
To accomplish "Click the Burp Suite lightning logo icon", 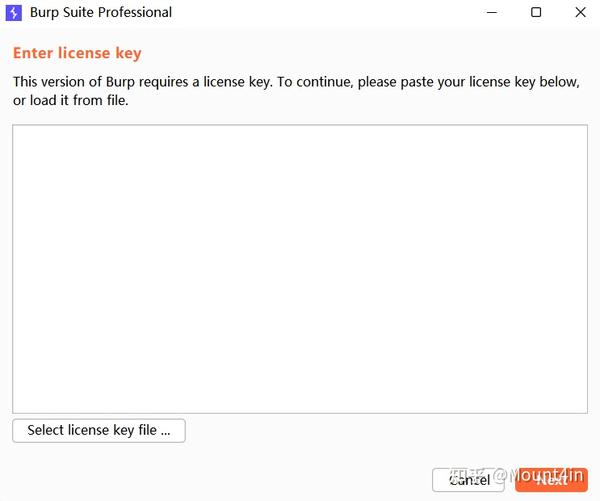I will point(14,13).
